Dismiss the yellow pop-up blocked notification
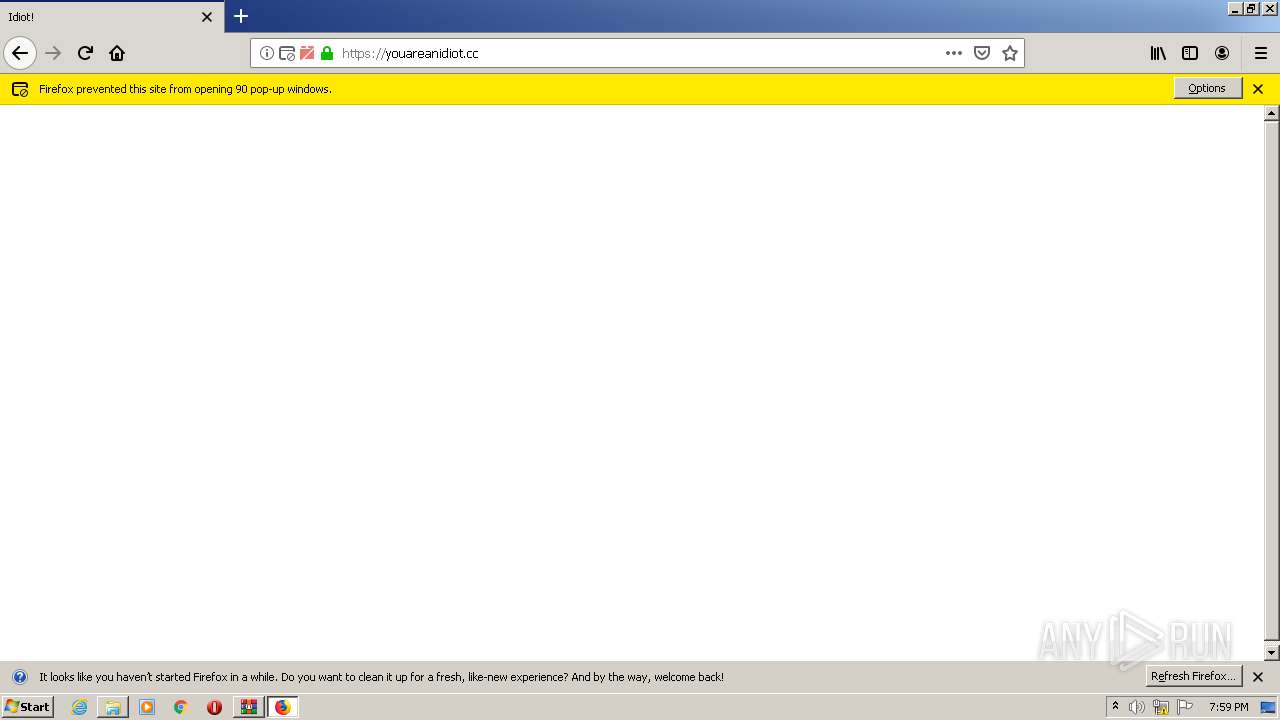Screen dimensions: 1280x720 pos(1258,89)
